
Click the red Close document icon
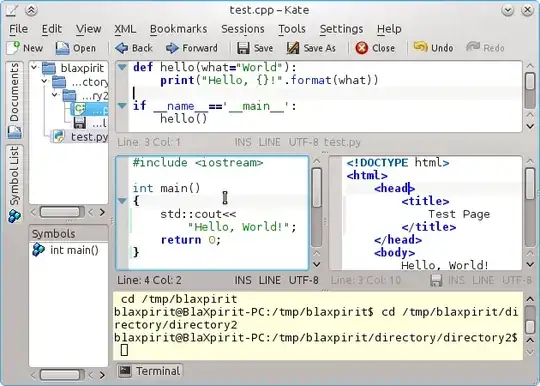coord(362,48)
